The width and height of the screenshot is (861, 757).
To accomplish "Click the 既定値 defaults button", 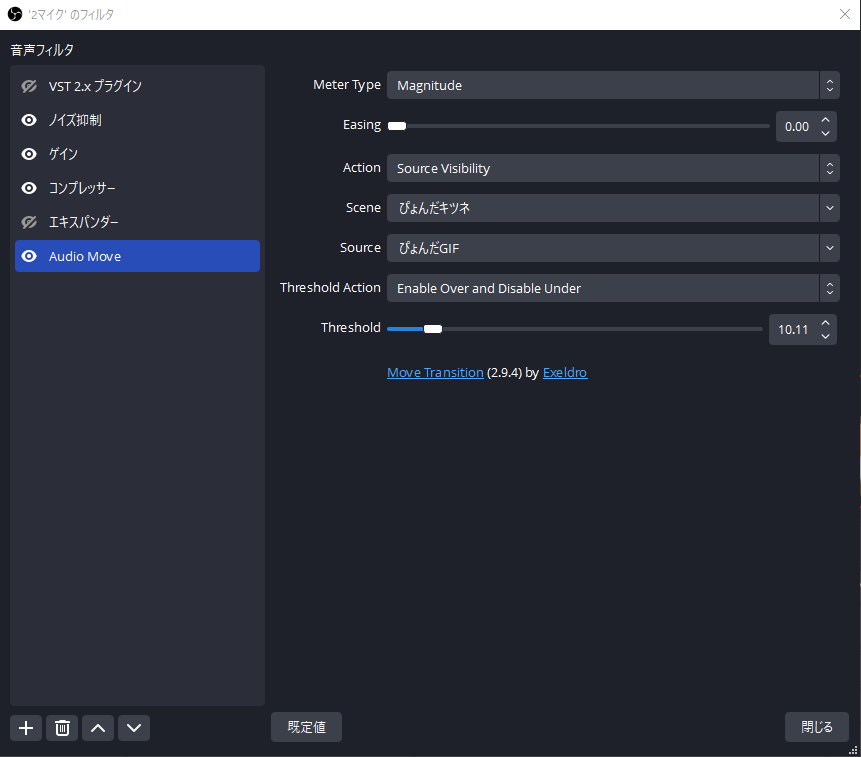I will click(x=306, y=727).
